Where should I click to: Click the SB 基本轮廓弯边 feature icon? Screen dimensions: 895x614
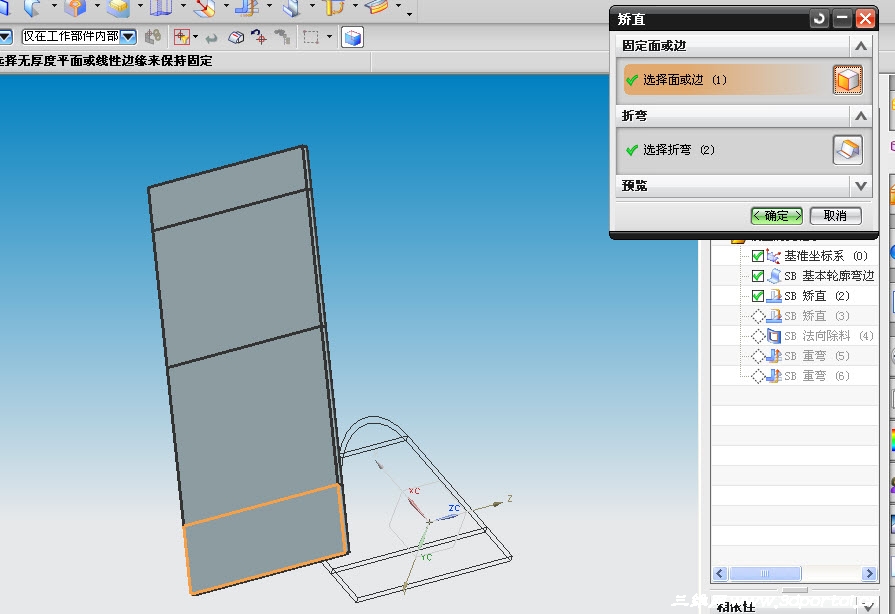point(774,276)
